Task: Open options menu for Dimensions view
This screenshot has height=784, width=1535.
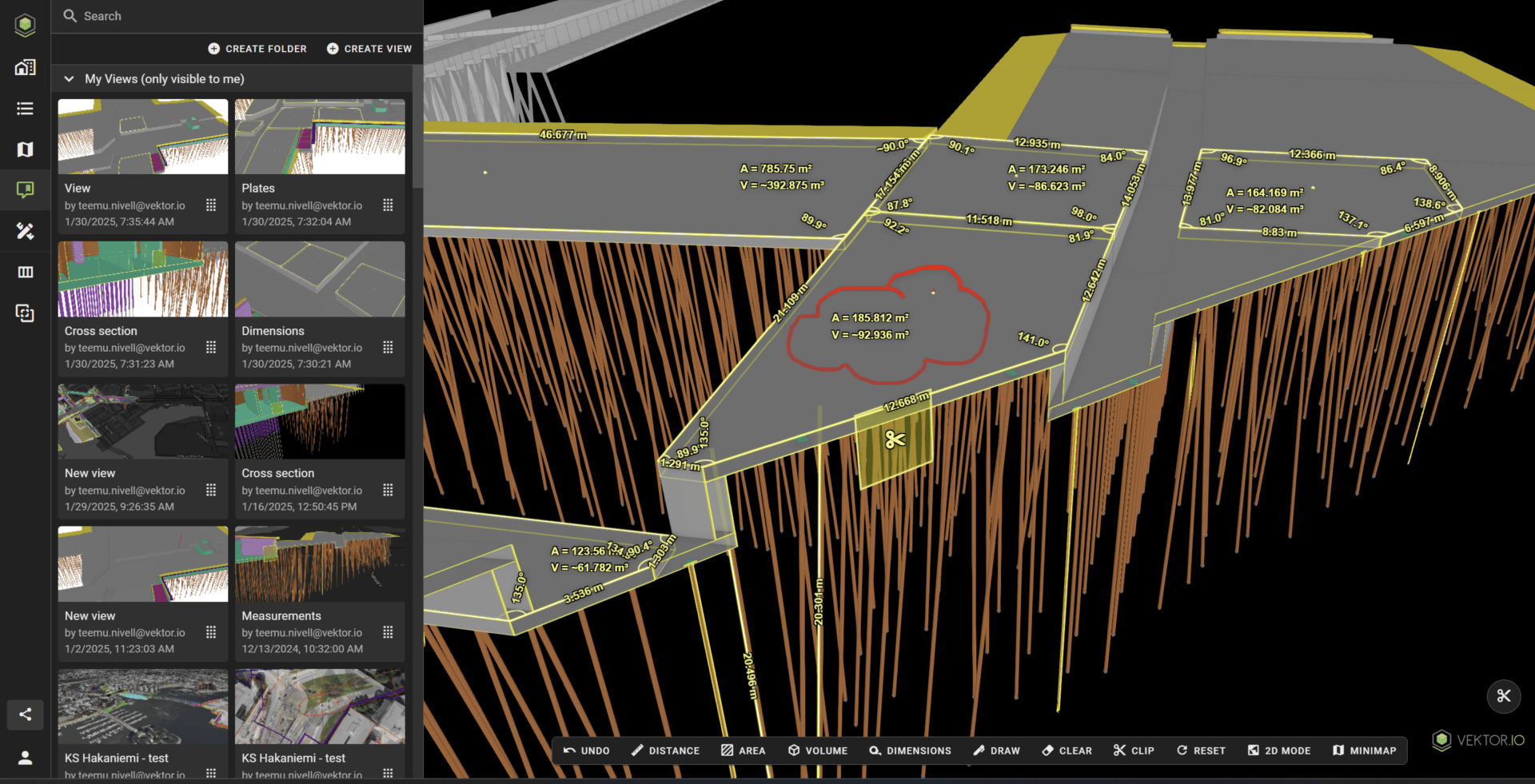Action: tap(388, 348)
